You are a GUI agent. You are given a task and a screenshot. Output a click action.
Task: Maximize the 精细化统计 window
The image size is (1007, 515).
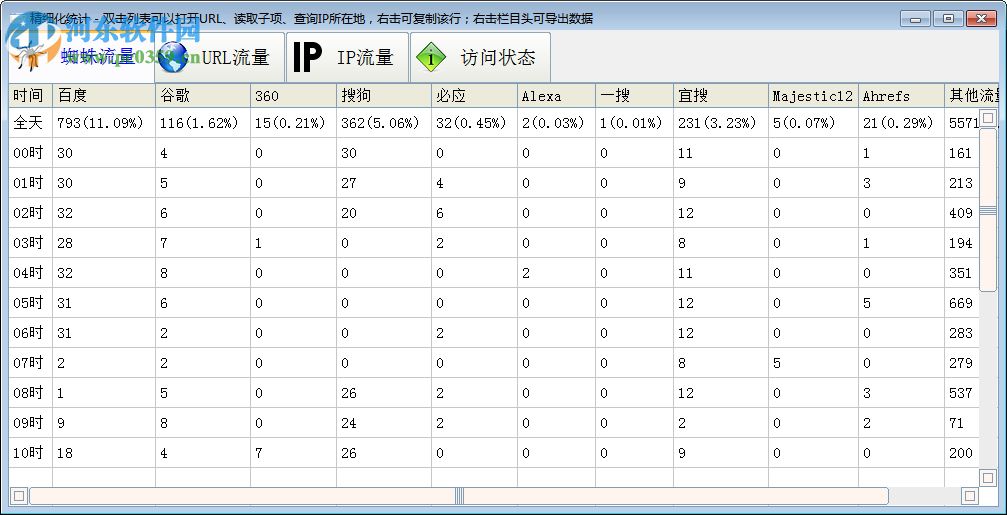pyautogui.click(x=948, y=19)
